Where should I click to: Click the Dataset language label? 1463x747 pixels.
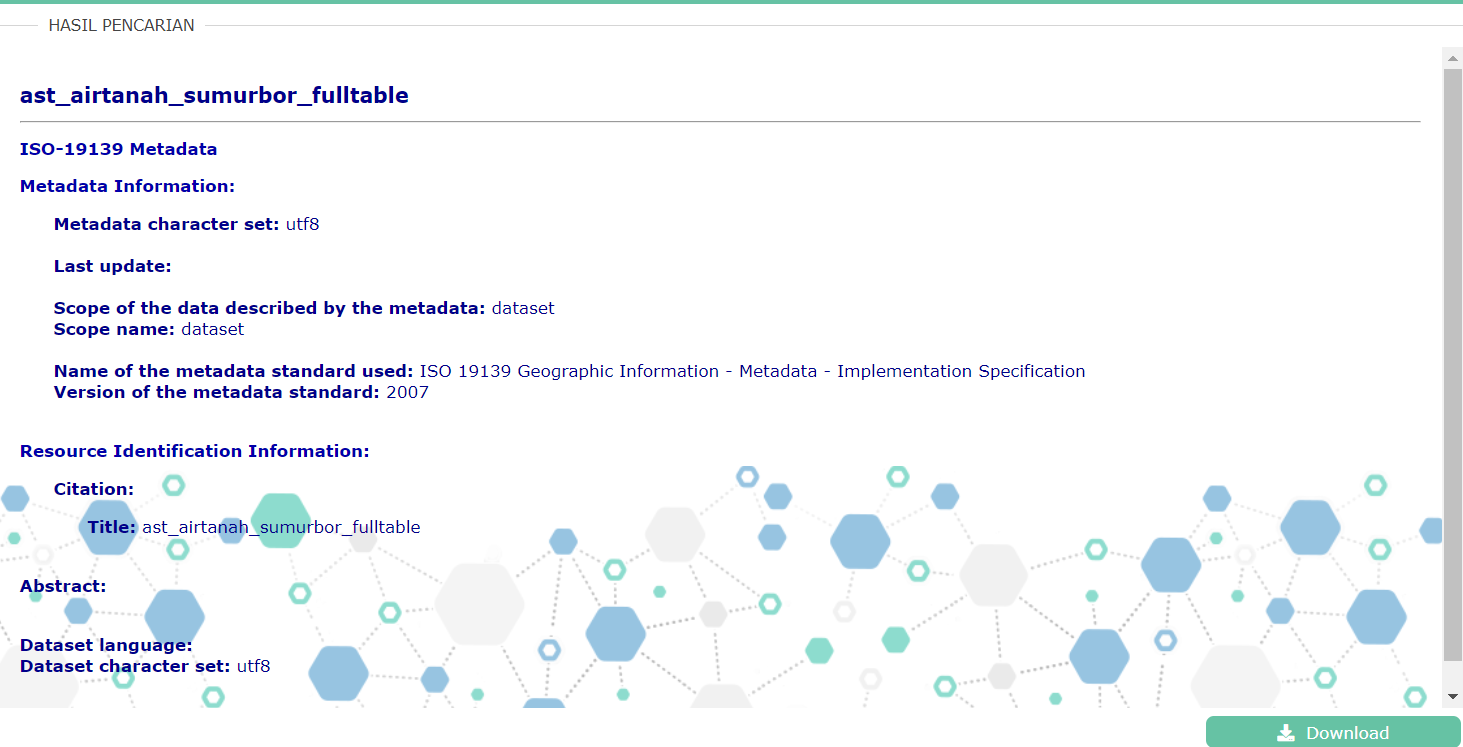pos(106,645)
